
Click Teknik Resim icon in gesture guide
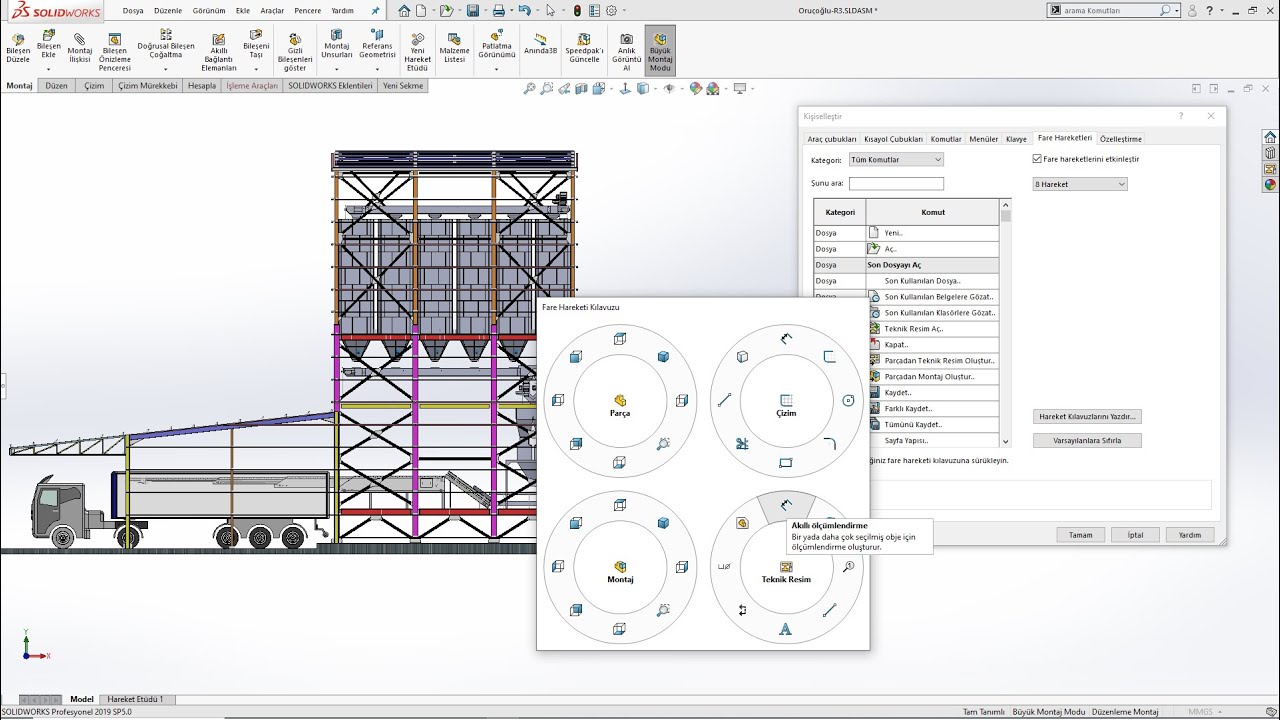(x=786, y=566)
